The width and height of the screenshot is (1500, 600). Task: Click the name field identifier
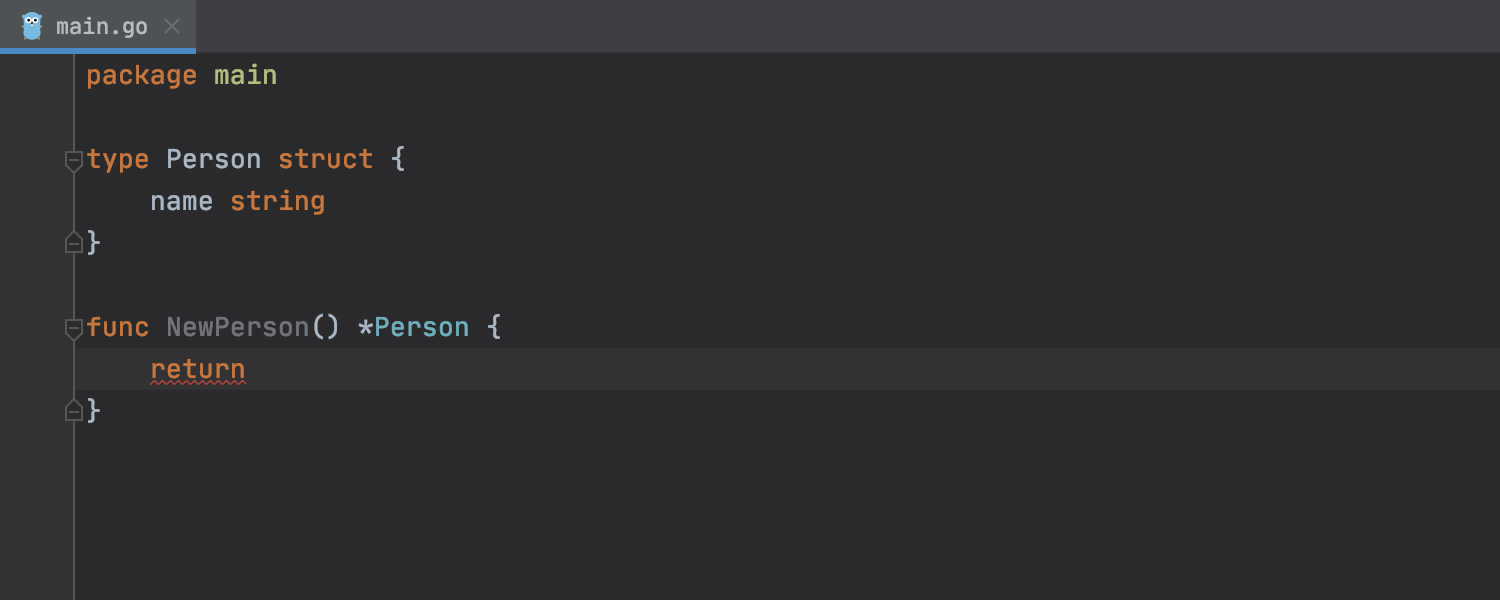[182, 201]
